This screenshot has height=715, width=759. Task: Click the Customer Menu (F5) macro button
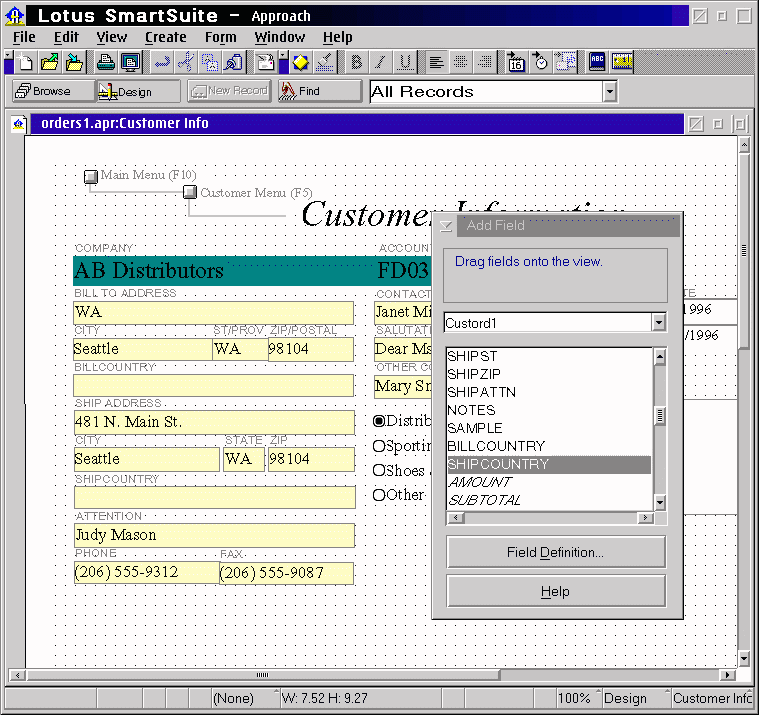coord(190,192)
